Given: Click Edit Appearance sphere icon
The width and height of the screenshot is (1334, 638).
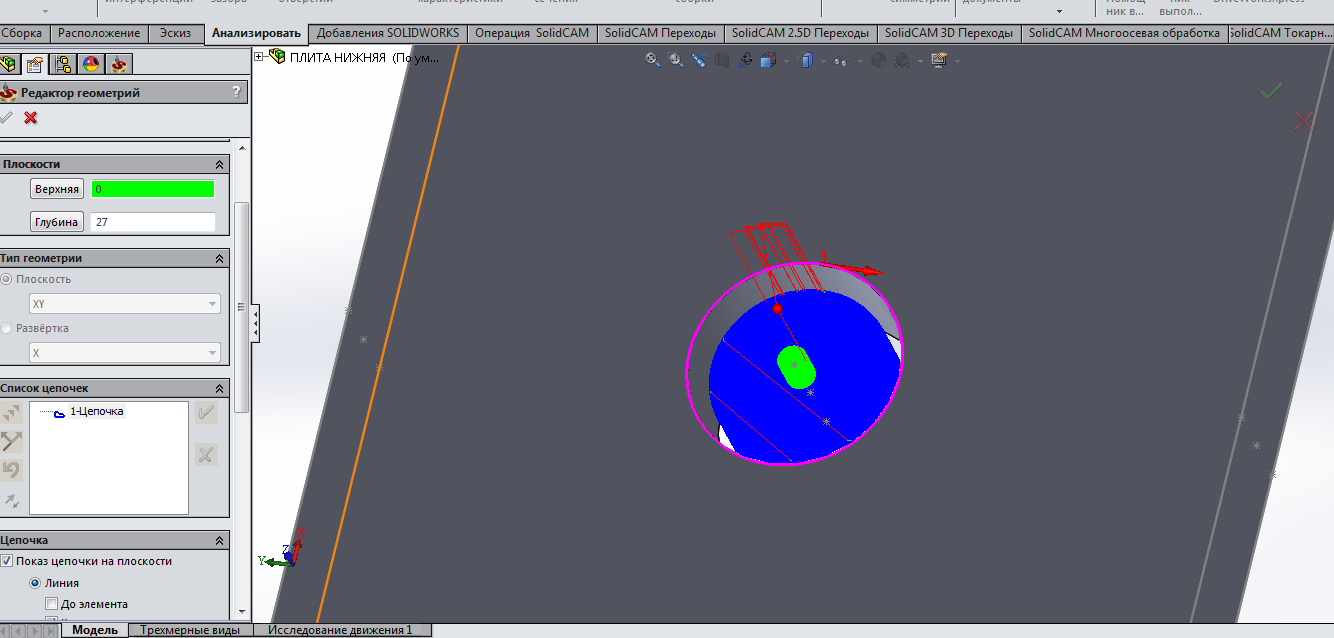Looking at the screenshot, I should (x=879, y=60).
